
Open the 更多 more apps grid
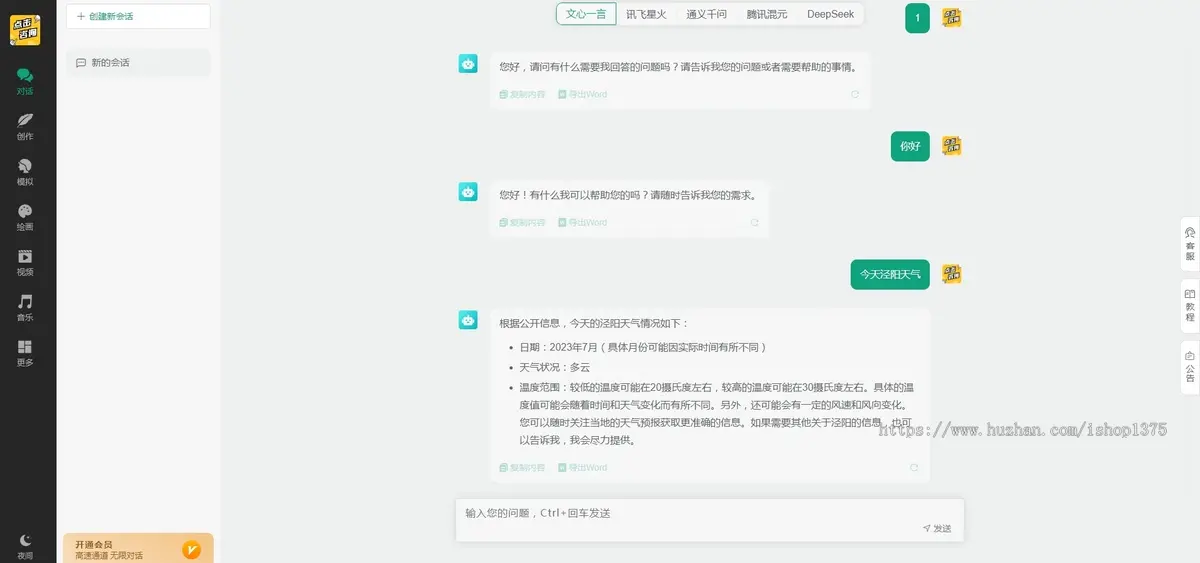click(25, 352)
